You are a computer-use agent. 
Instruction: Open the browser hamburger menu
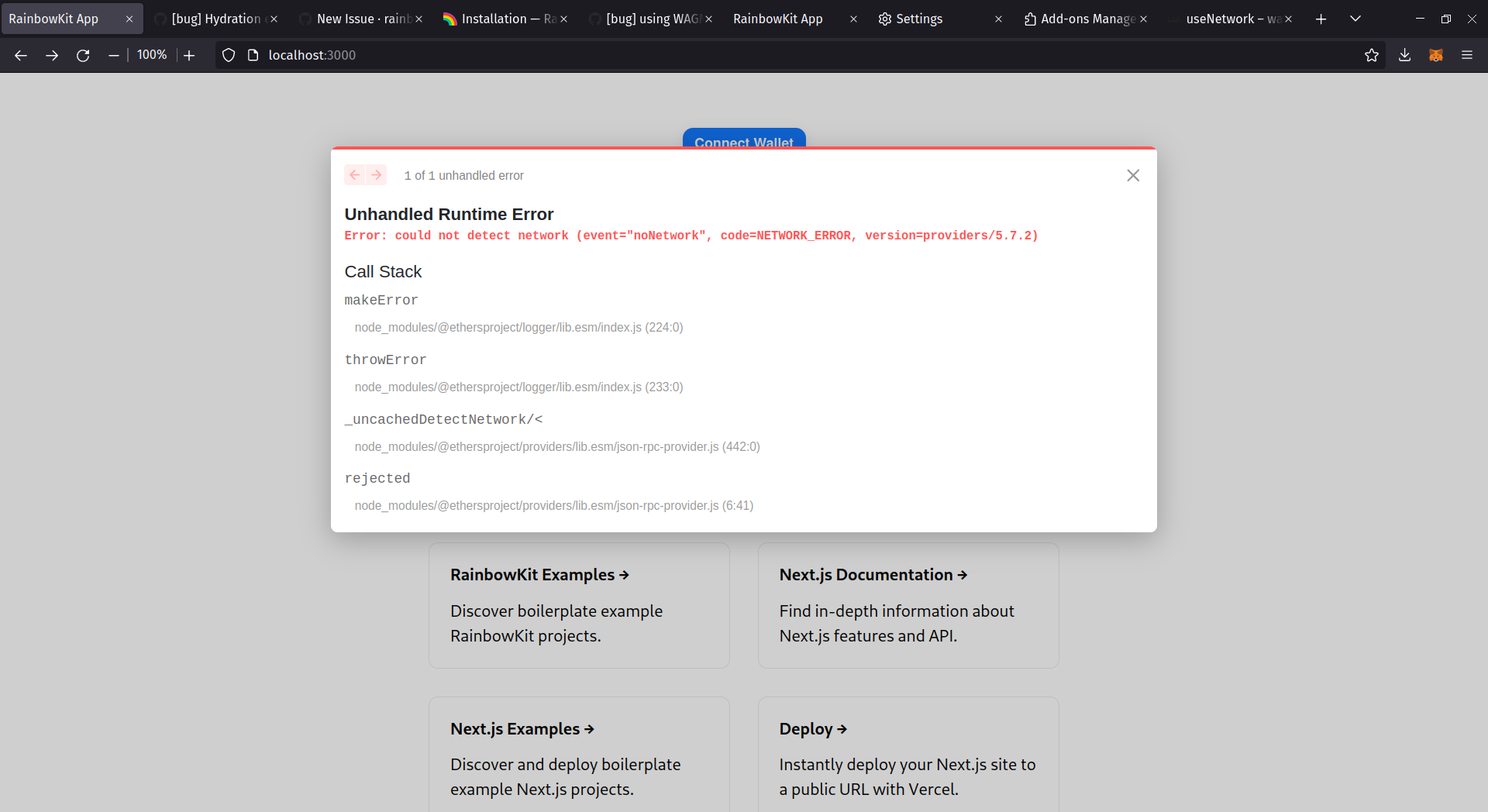tap(1468, 55)
